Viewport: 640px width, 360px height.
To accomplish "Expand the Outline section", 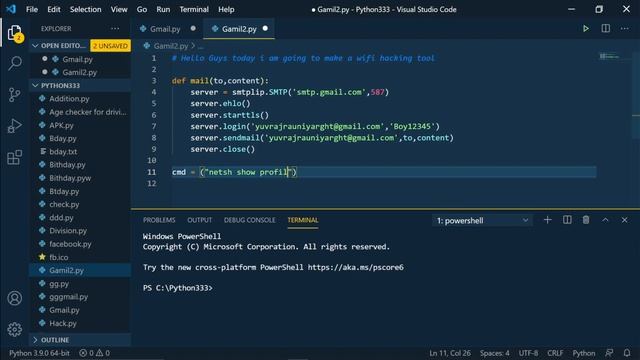I will 80,340.
